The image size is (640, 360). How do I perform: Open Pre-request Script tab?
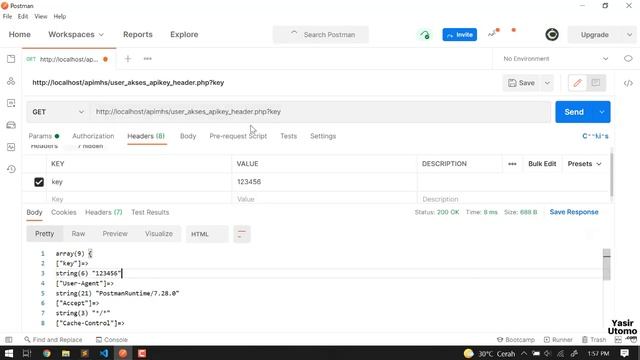click(238, 136)
